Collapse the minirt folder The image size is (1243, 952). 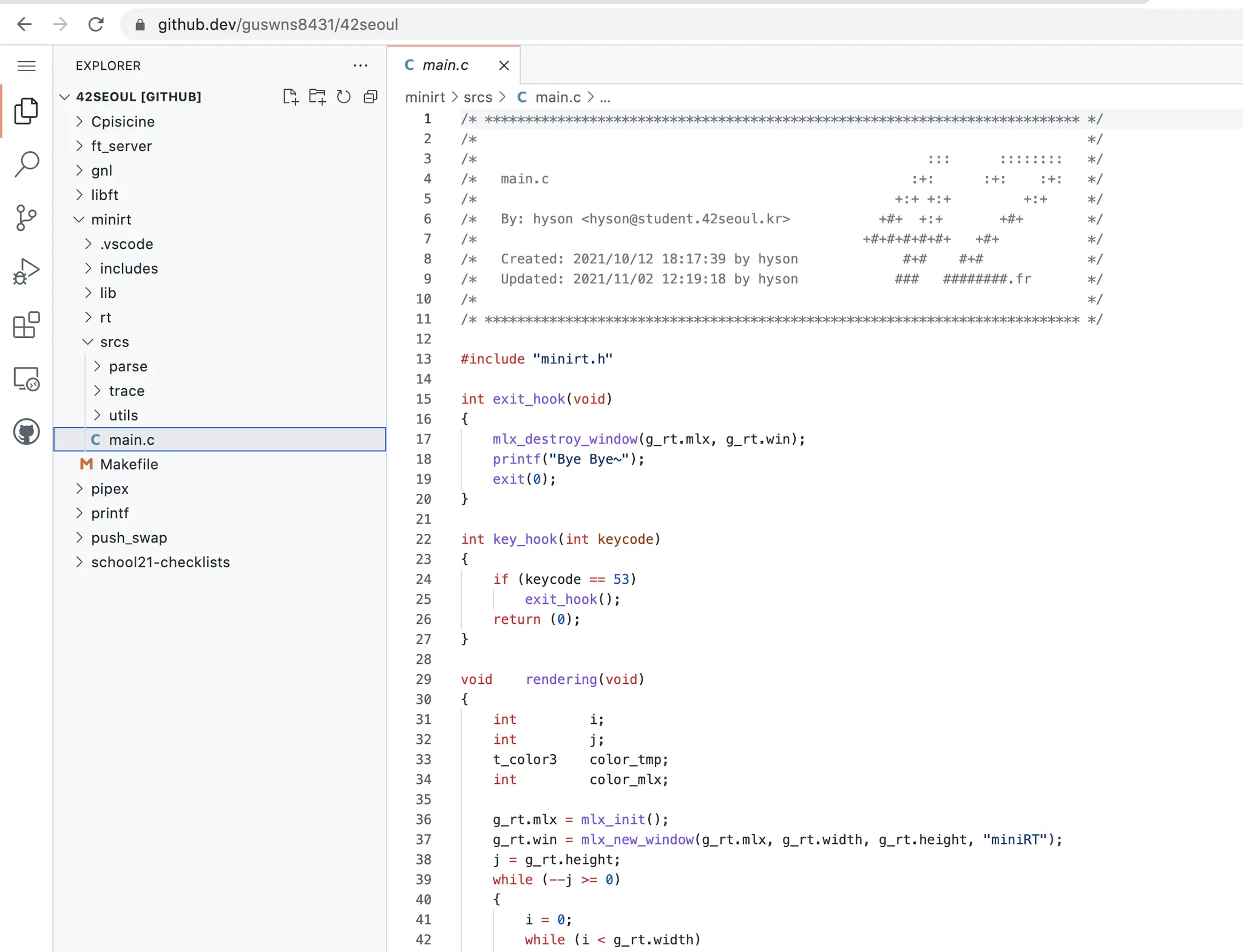coord(110,220)
